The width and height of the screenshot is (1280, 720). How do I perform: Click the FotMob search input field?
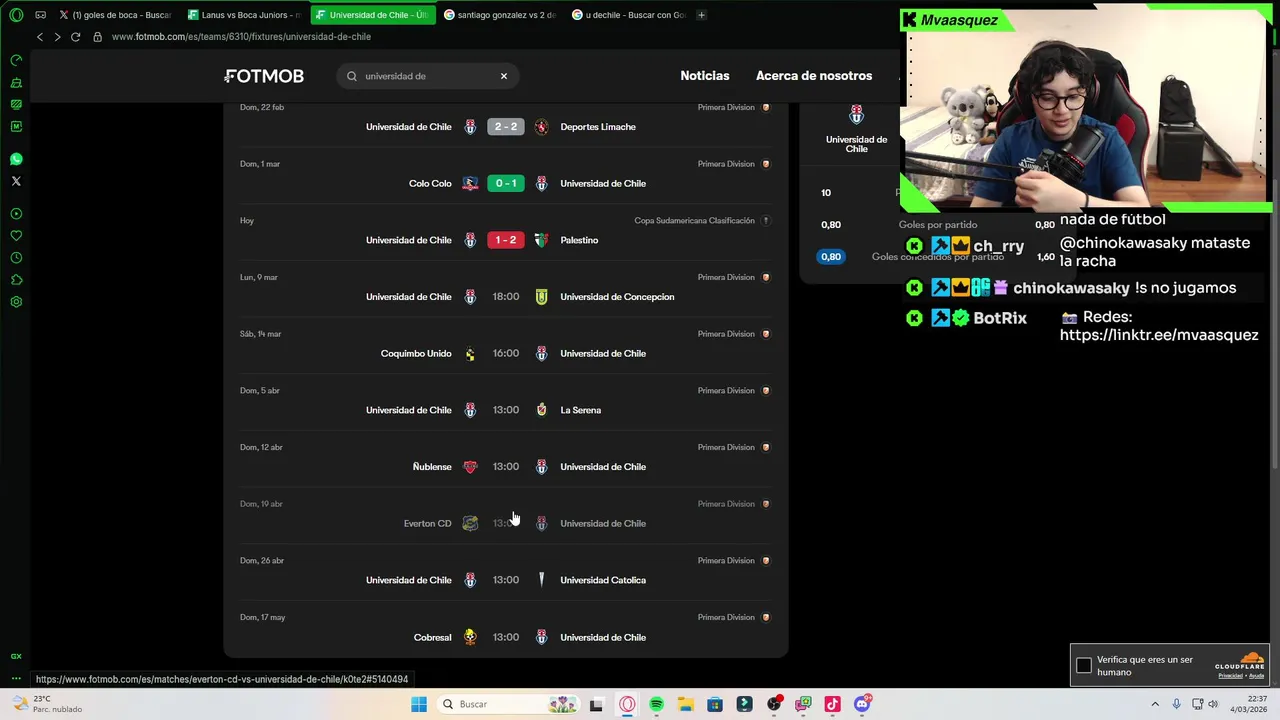[430, 76]
